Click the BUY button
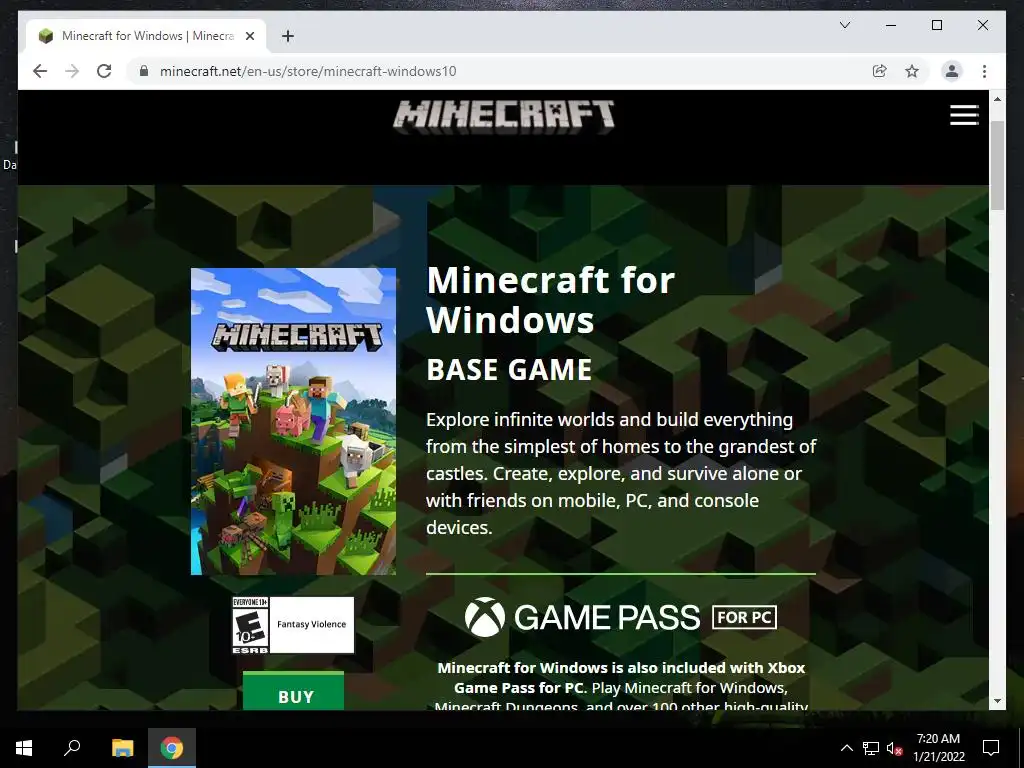Image resolution: width=1024 pixels, height=768 pixels. pos(293,692)
